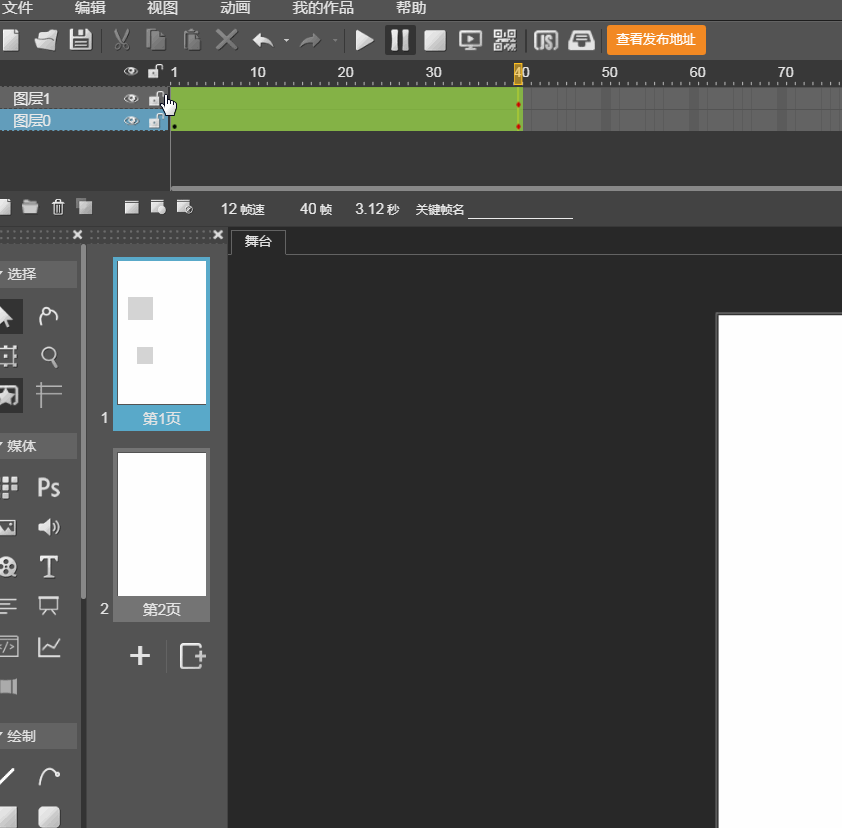The height and width of the screenshot is (828, 842).
Task: Click the save floppy disk icon
Action: (80, 40)
